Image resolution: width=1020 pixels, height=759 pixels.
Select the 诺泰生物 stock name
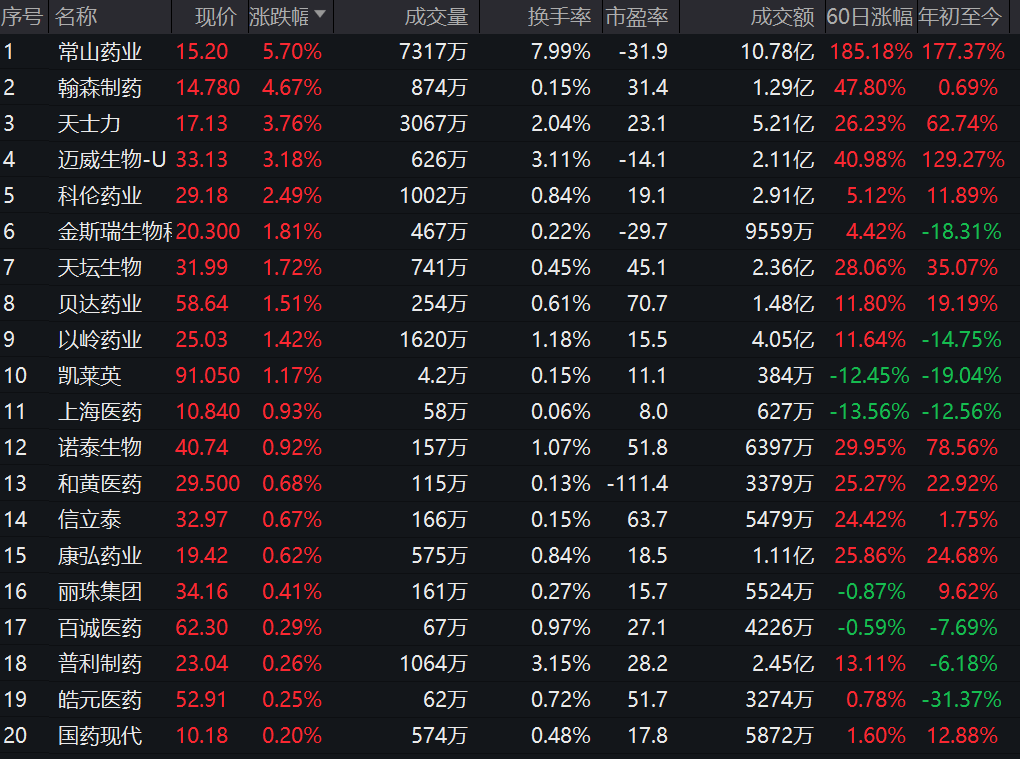coord(100,447)
